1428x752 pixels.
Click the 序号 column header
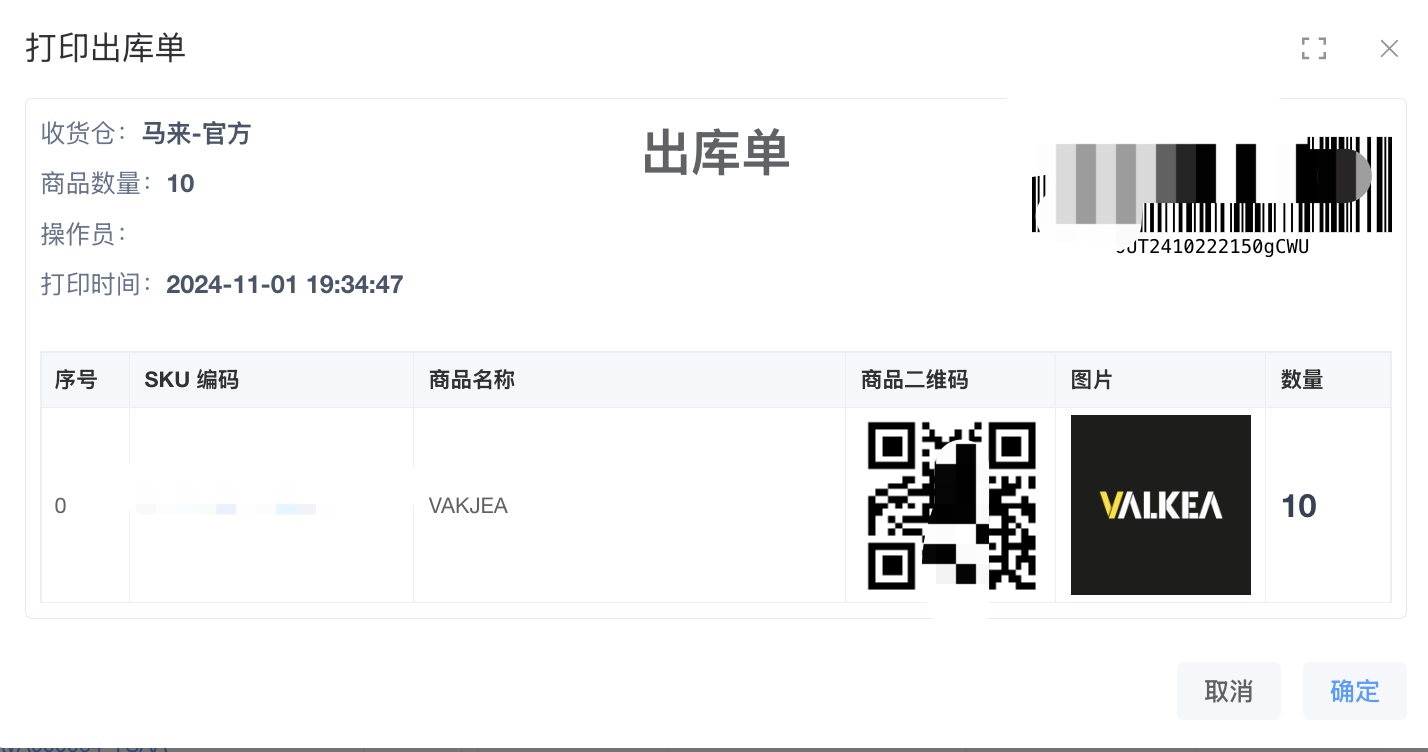coord(76,380)
